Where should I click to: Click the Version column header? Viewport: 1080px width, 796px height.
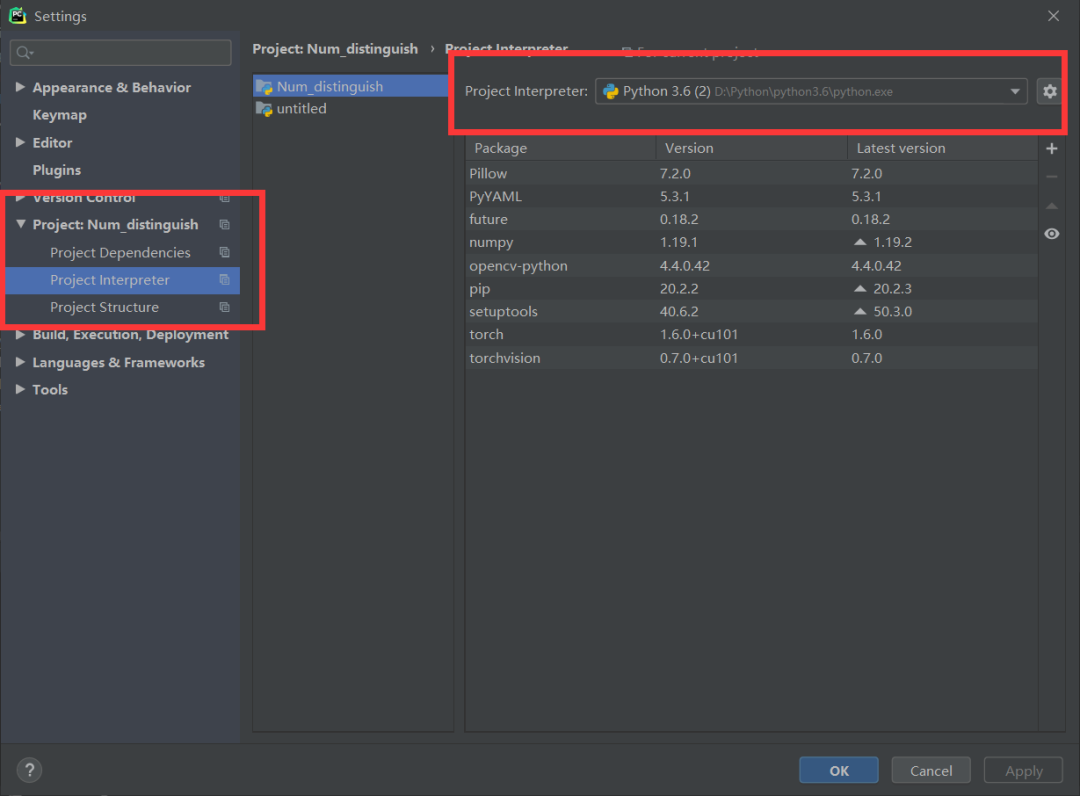[751, 148]
